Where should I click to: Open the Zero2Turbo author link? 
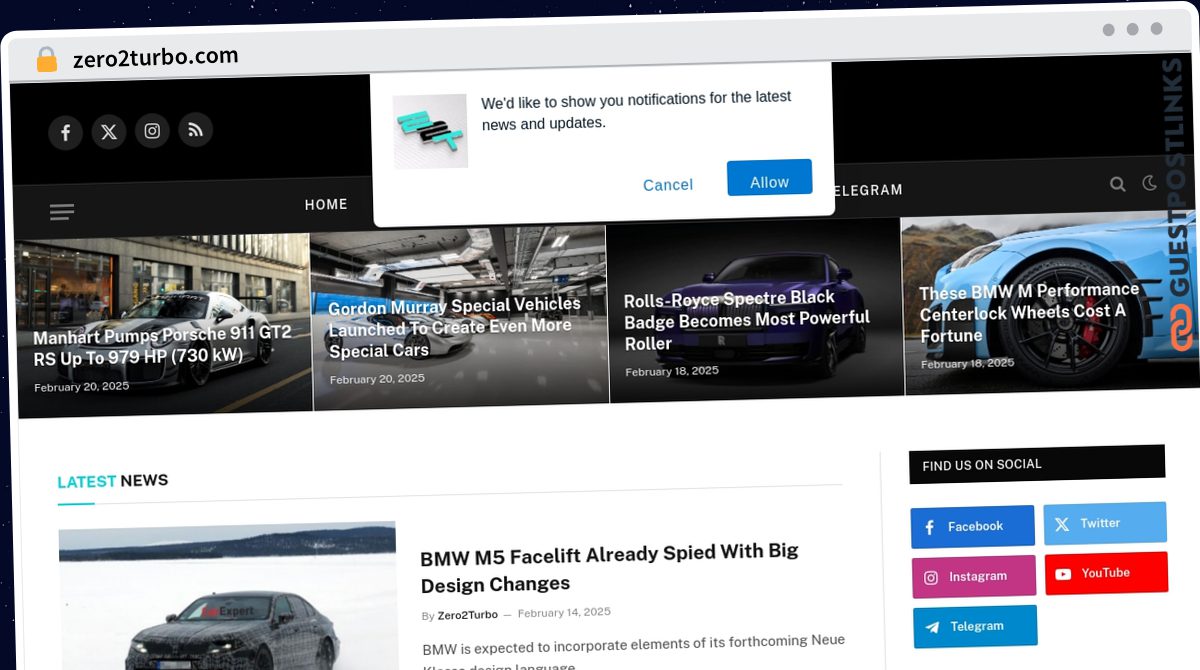467,615
